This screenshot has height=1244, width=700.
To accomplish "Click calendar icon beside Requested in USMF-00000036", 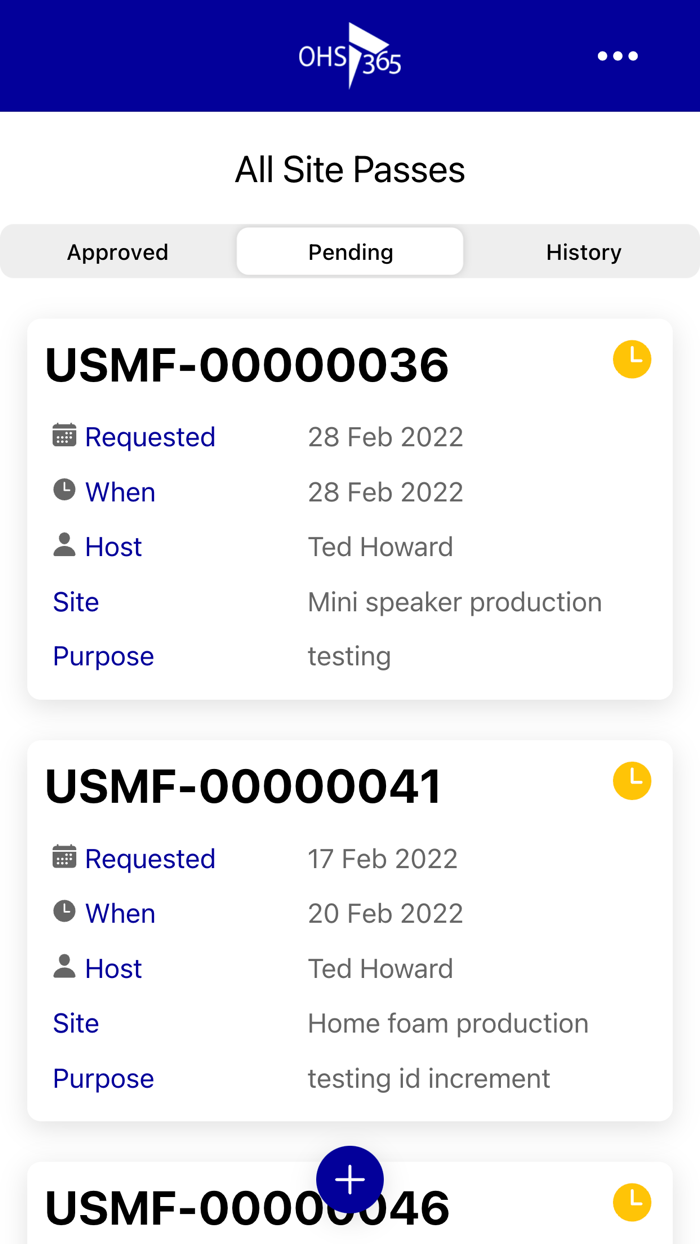I will (x=64, y=435).
